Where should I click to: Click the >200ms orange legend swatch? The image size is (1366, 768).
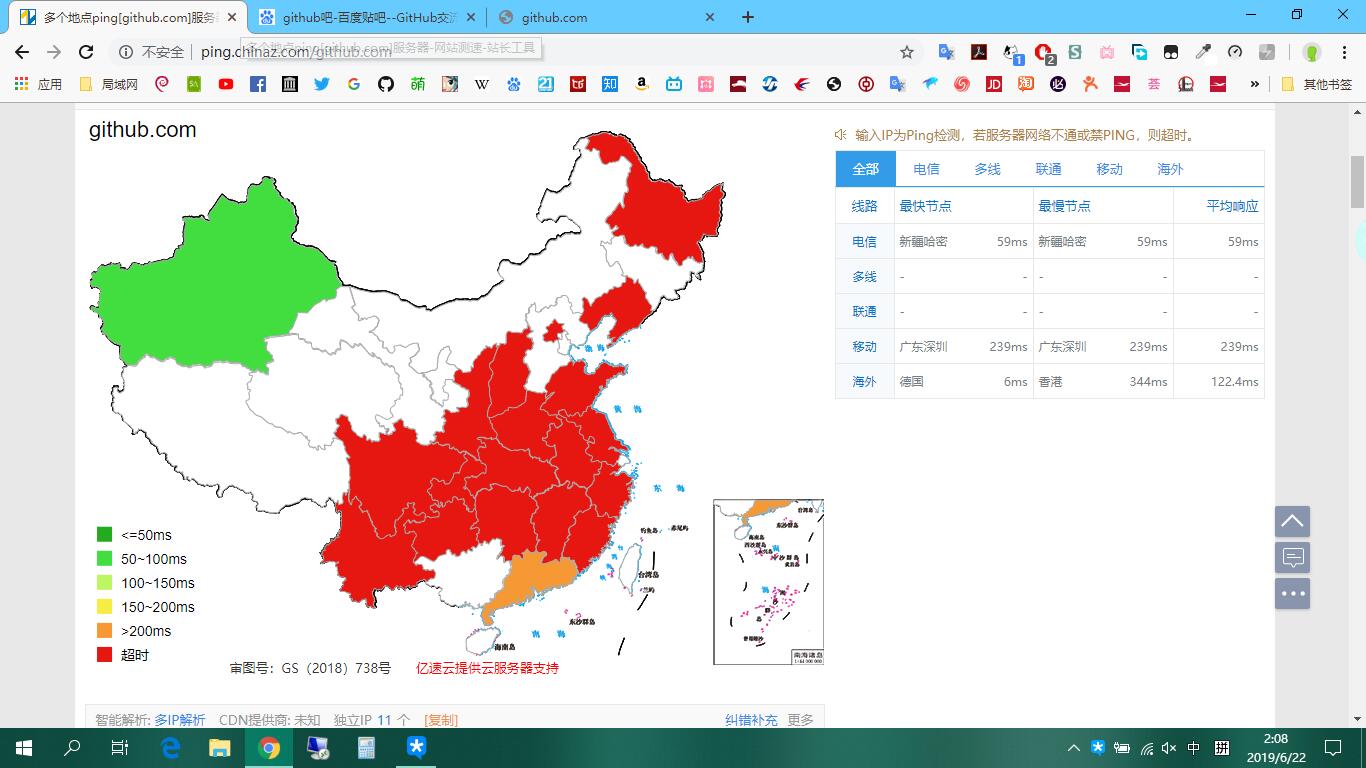(104, 631)
